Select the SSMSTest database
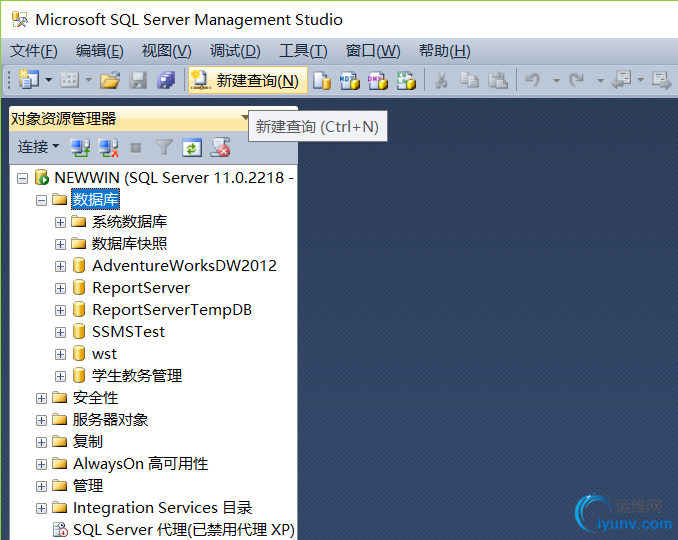The width and height of the screenshot is (678, 540). point(128,332)
